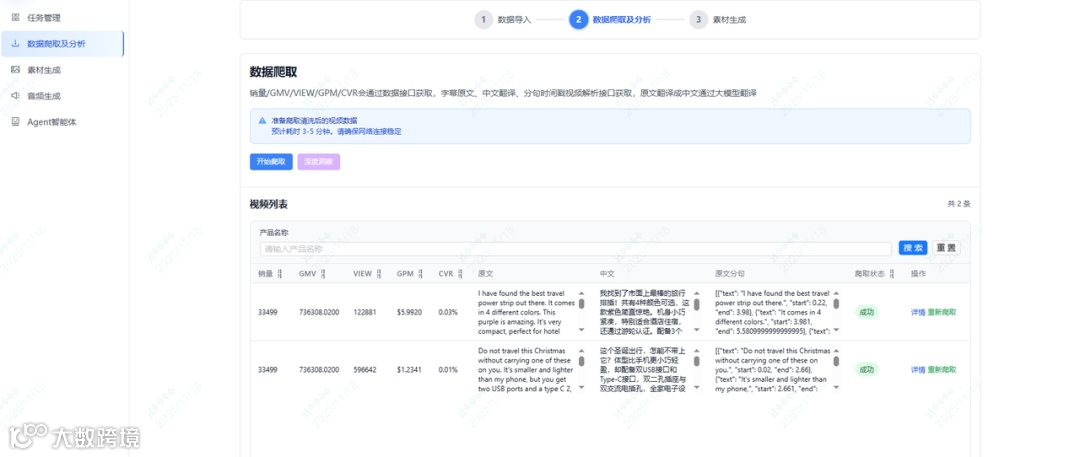This screenshot has width=1080, height=457.
Task: Click 重新爬取 for the 596642 views row
Action: pos(942,369)
